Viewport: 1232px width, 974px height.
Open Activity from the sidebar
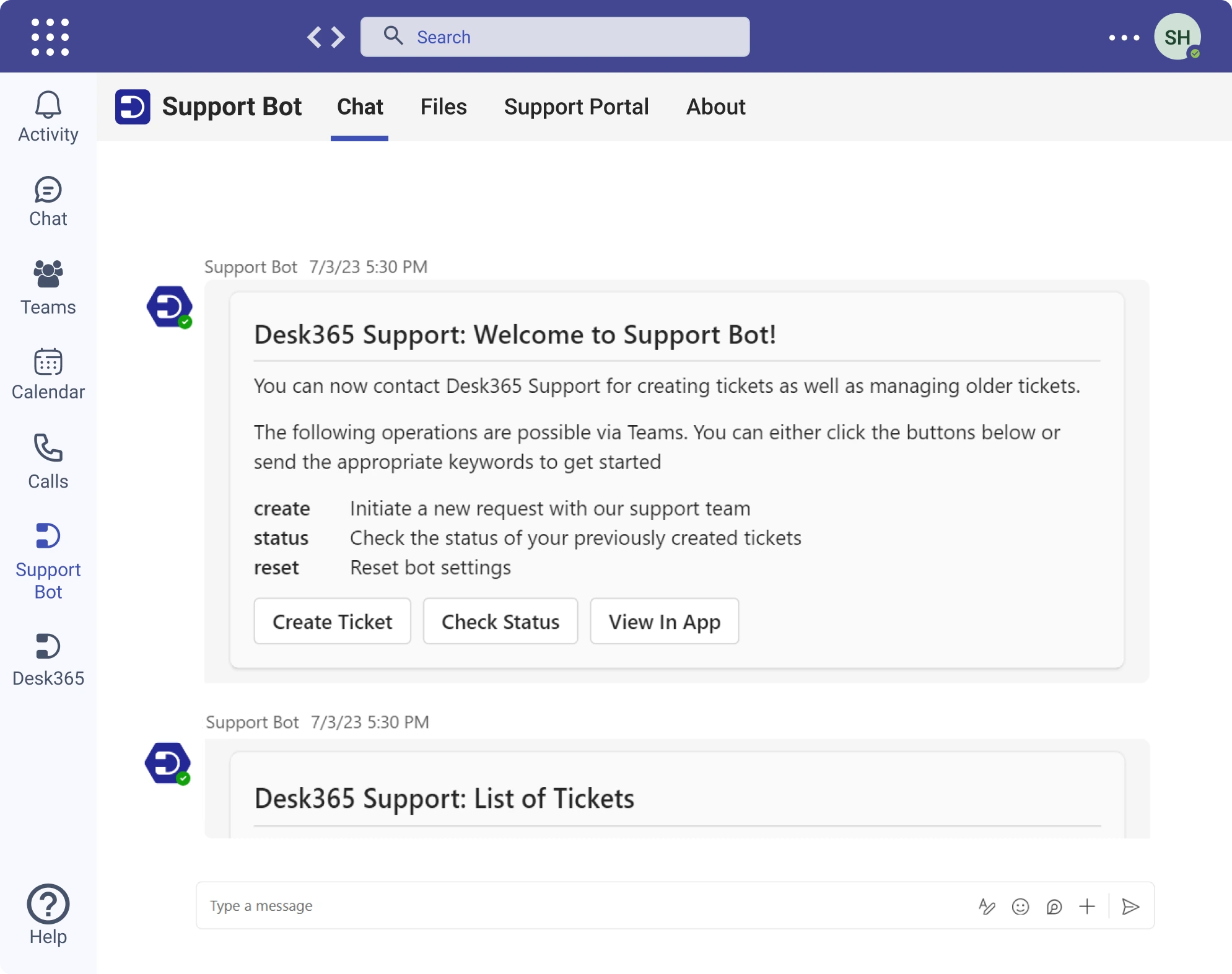(48, 117)
